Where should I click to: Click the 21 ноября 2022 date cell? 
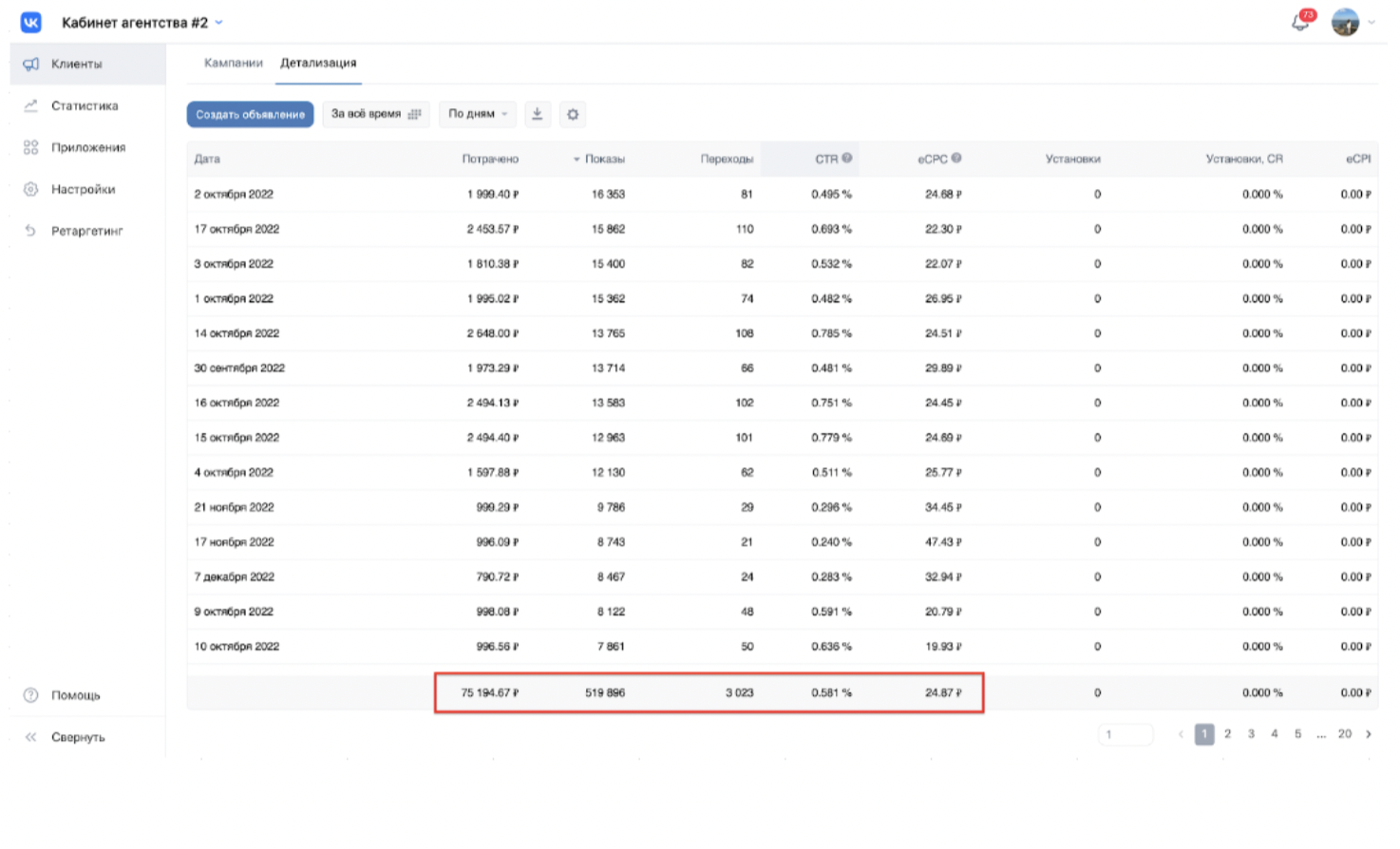(234, 507)
